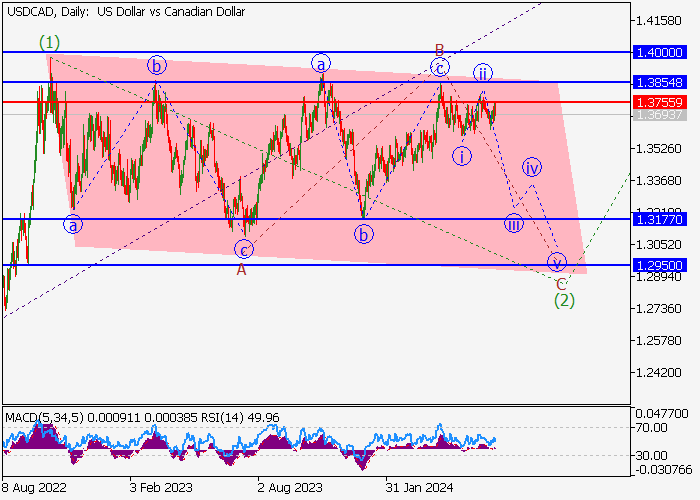This screenshot has width=700, height=500.
Task: Select the 1.31770 blue price level label
Action: 660,219
